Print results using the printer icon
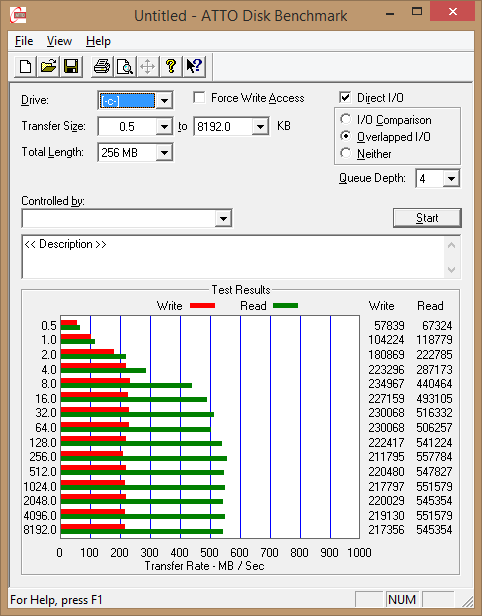The height and width of the screenshot is (616, 482). pos(102,66)
